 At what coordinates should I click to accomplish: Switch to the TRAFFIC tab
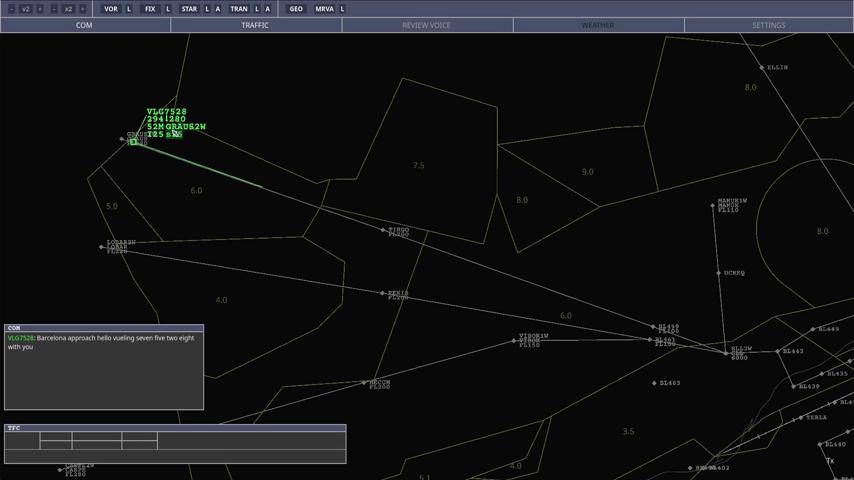(255, 25)
